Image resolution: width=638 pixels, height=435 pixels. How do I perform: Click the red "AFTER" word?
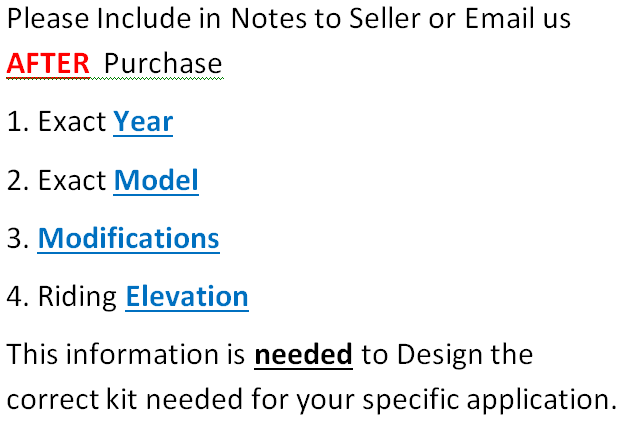click(48, 64)
